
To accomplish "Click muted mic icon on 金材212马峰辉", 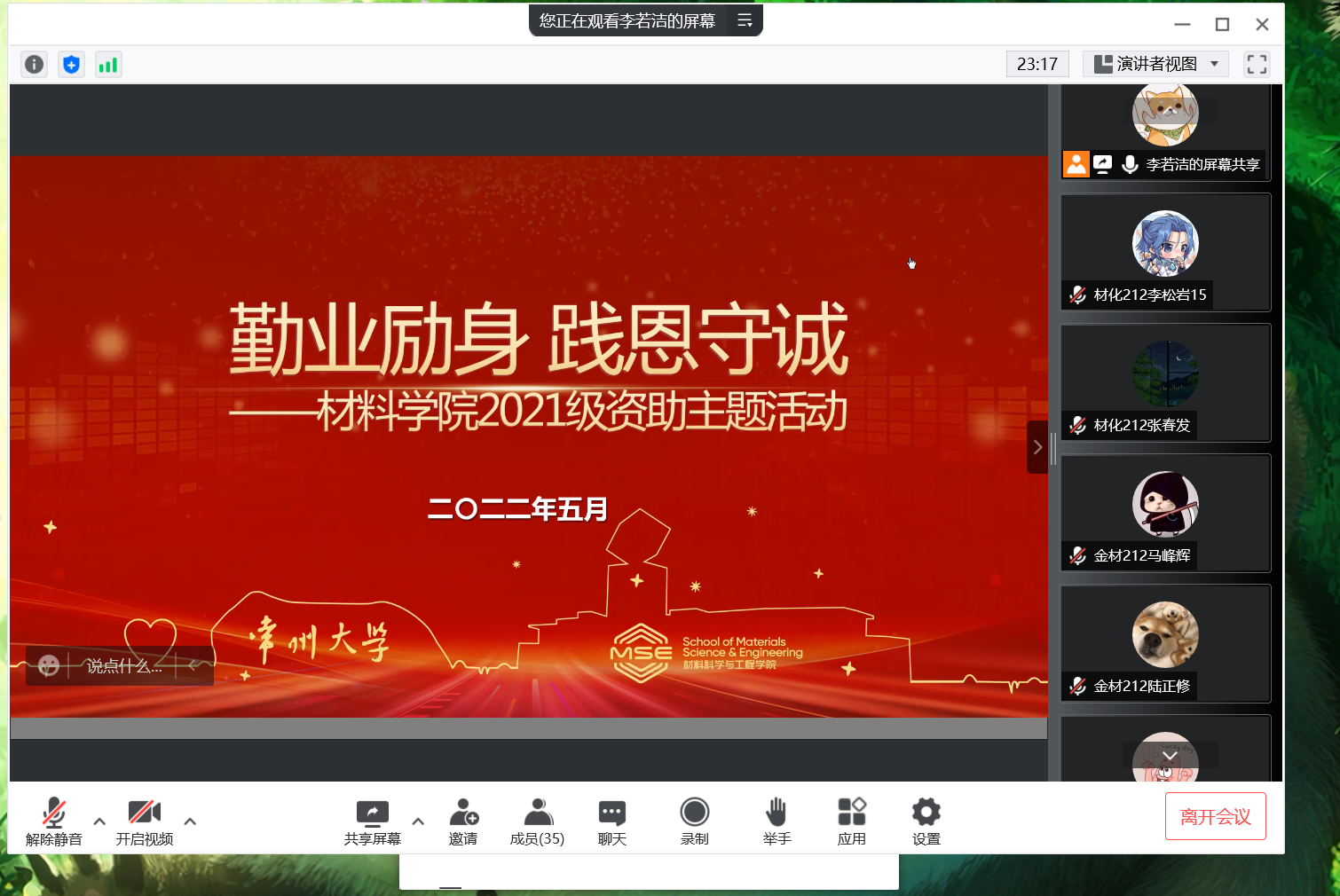I will [1078, 555].
